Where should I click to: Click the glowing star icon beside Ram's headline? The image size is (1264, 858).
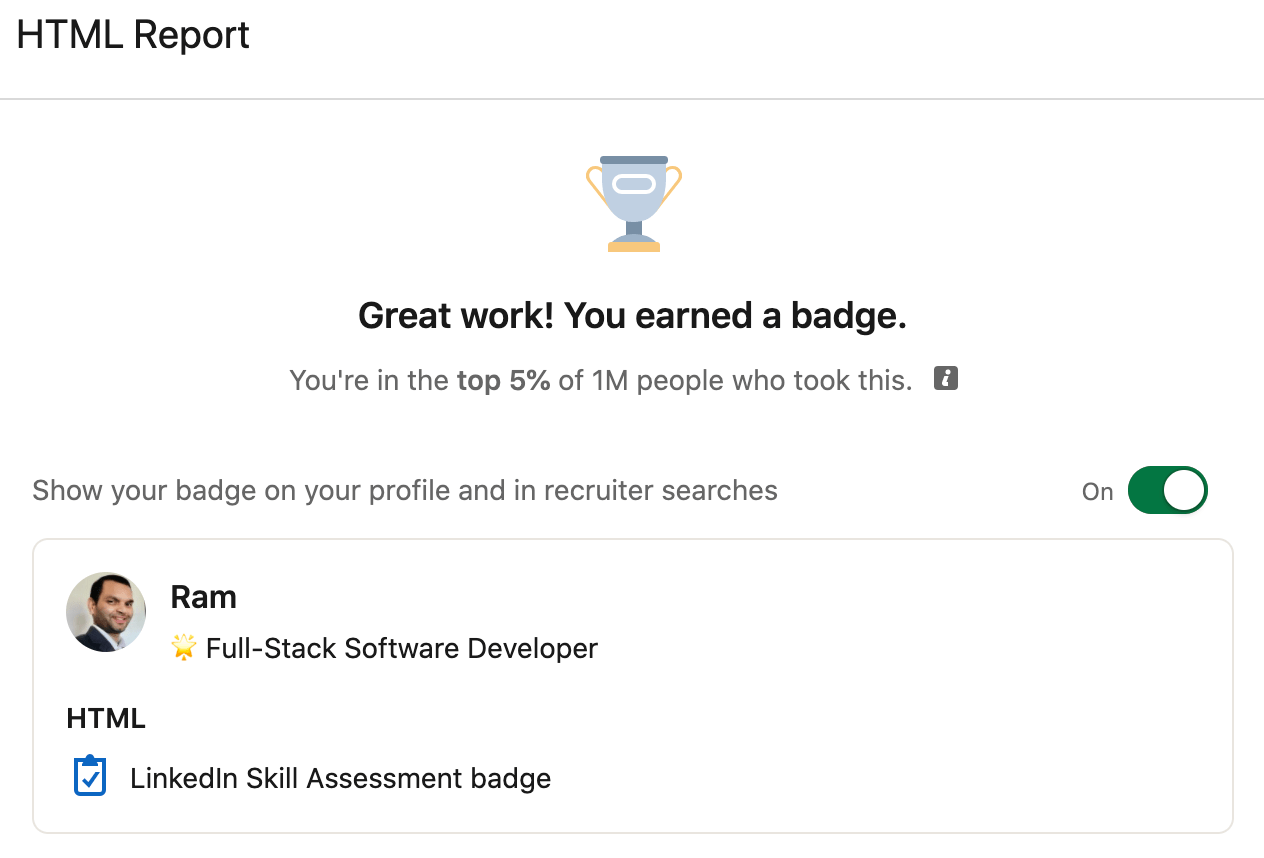[x=182, y=647]
